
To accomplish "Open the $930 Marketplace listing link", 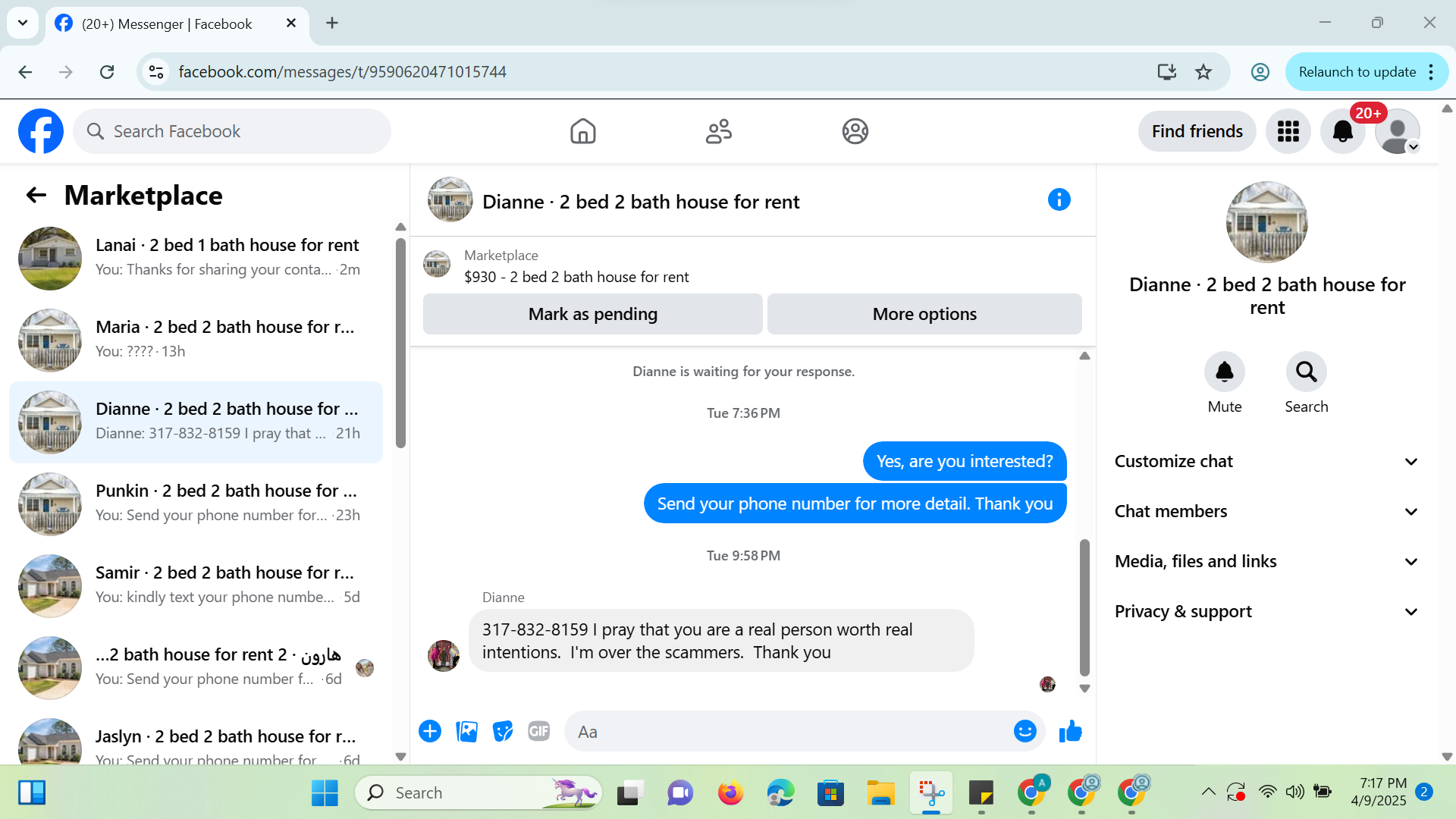I will pos(576,277).
